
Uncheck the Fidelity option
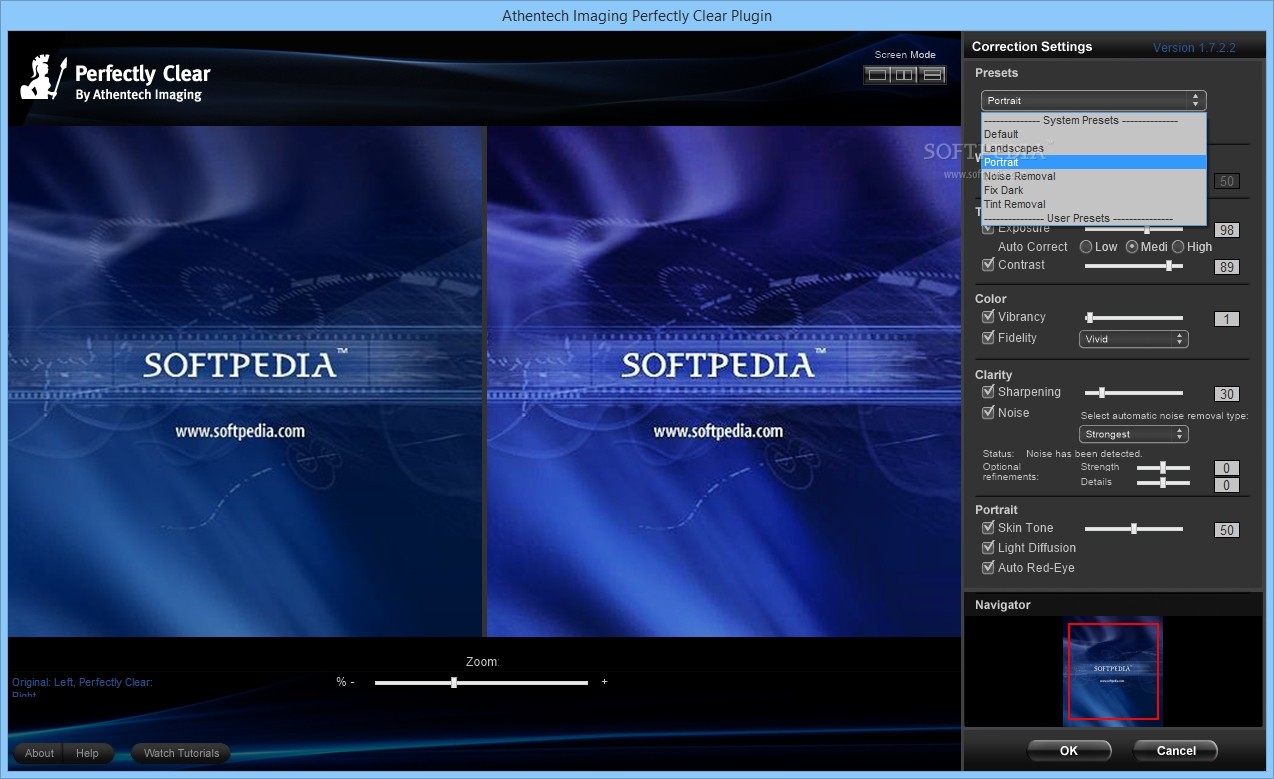988,338
